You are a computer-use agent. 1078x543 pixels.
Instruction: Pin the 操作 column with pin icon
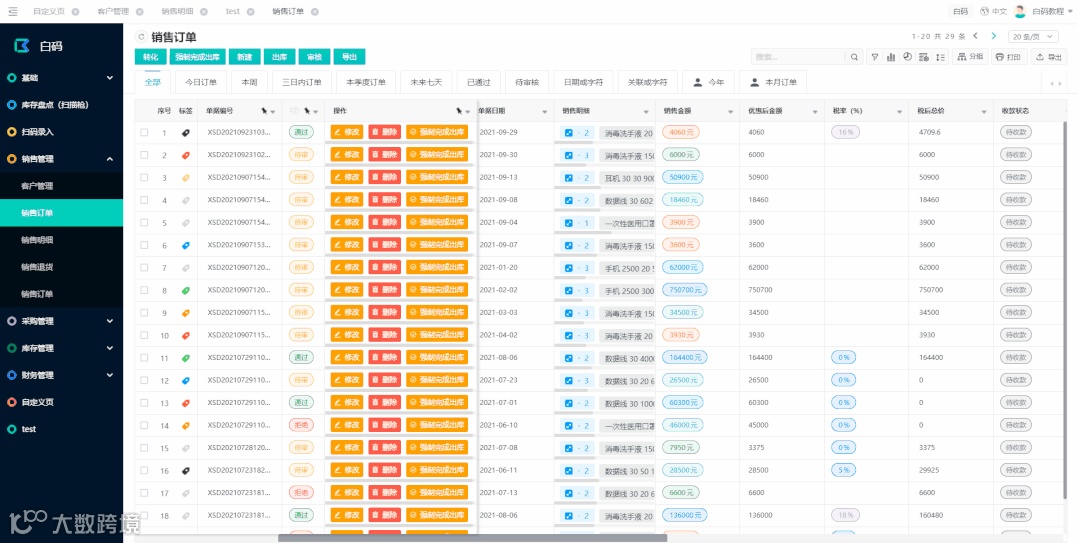(459, 111)
